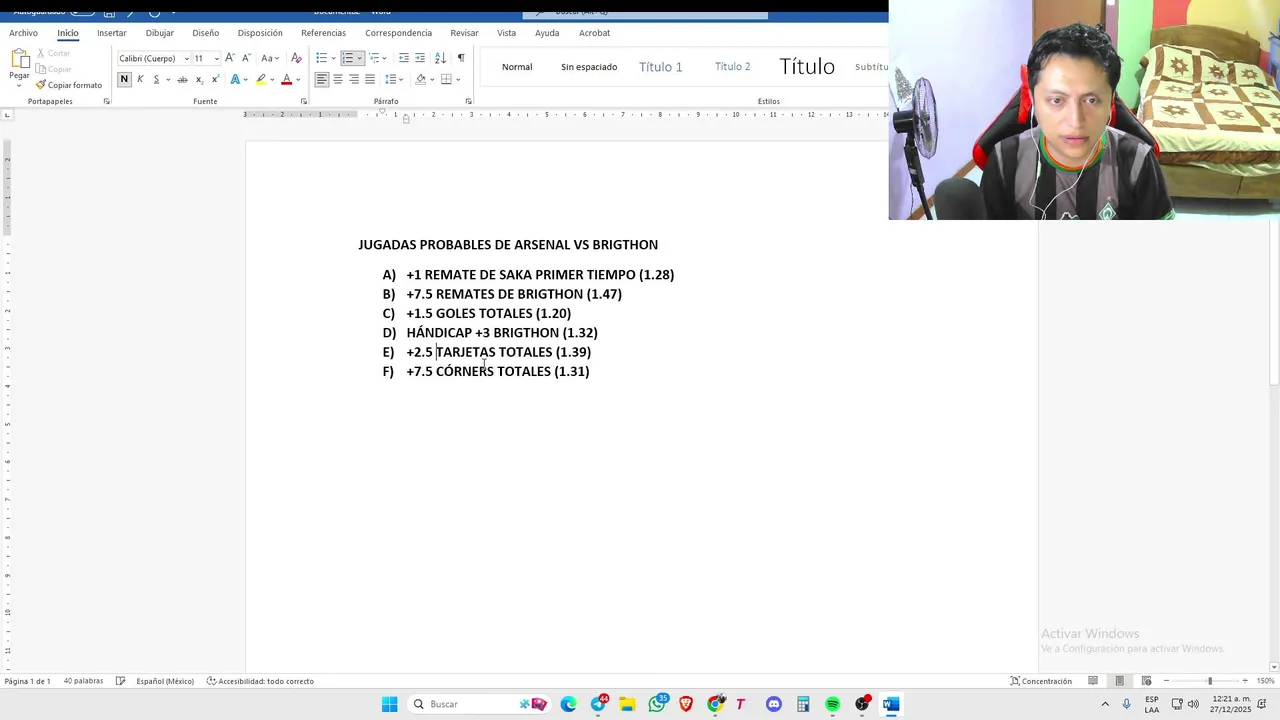Image resolution: width=1280 pixels, height=720 pixels.
Task: Open Spotify from the taskbar
Action: point(832,704)
